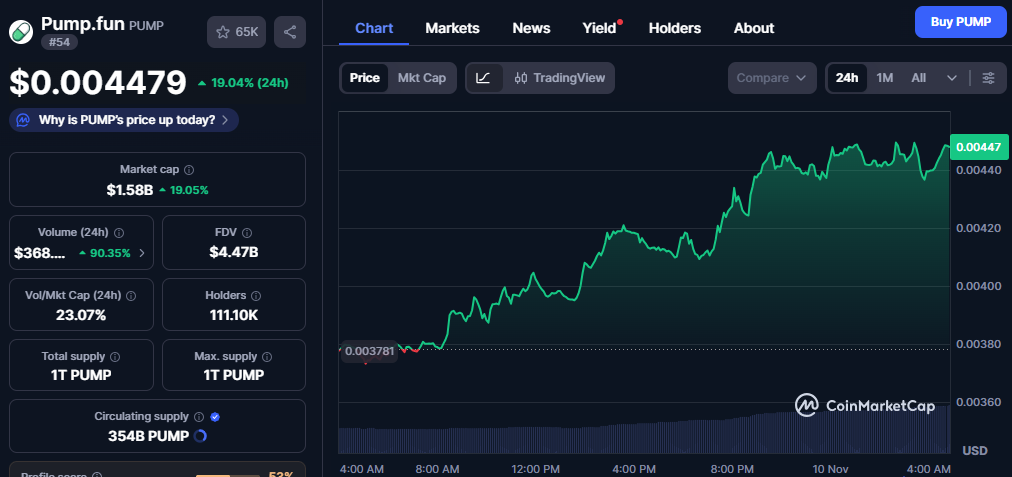Switch to TradingView candlestick chart
This screenshot has width=1012, height=477.
(x=559, y=78)
